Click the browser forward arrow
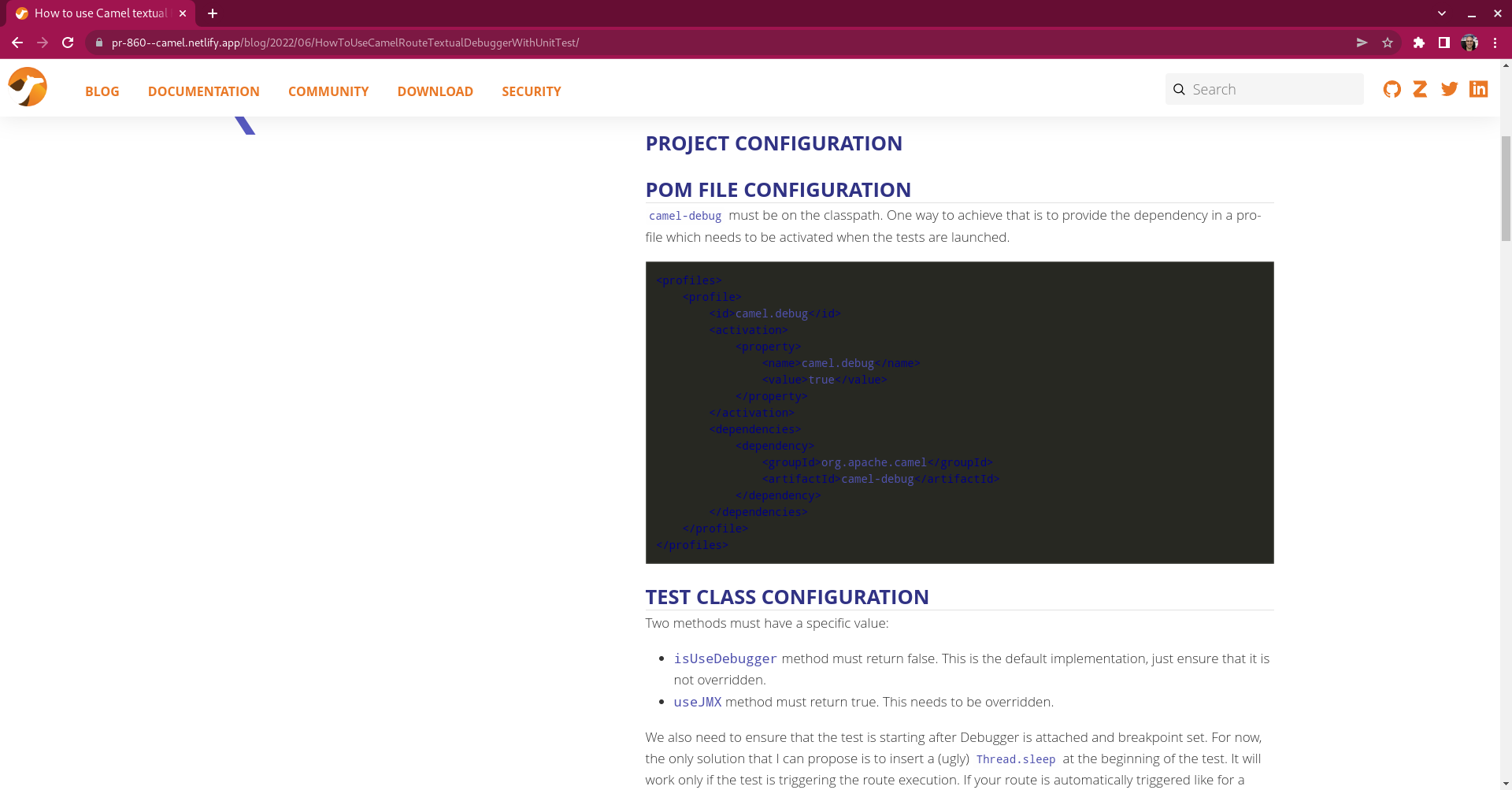This screenshot has height=790, width=1512. (x=43, y=43)
